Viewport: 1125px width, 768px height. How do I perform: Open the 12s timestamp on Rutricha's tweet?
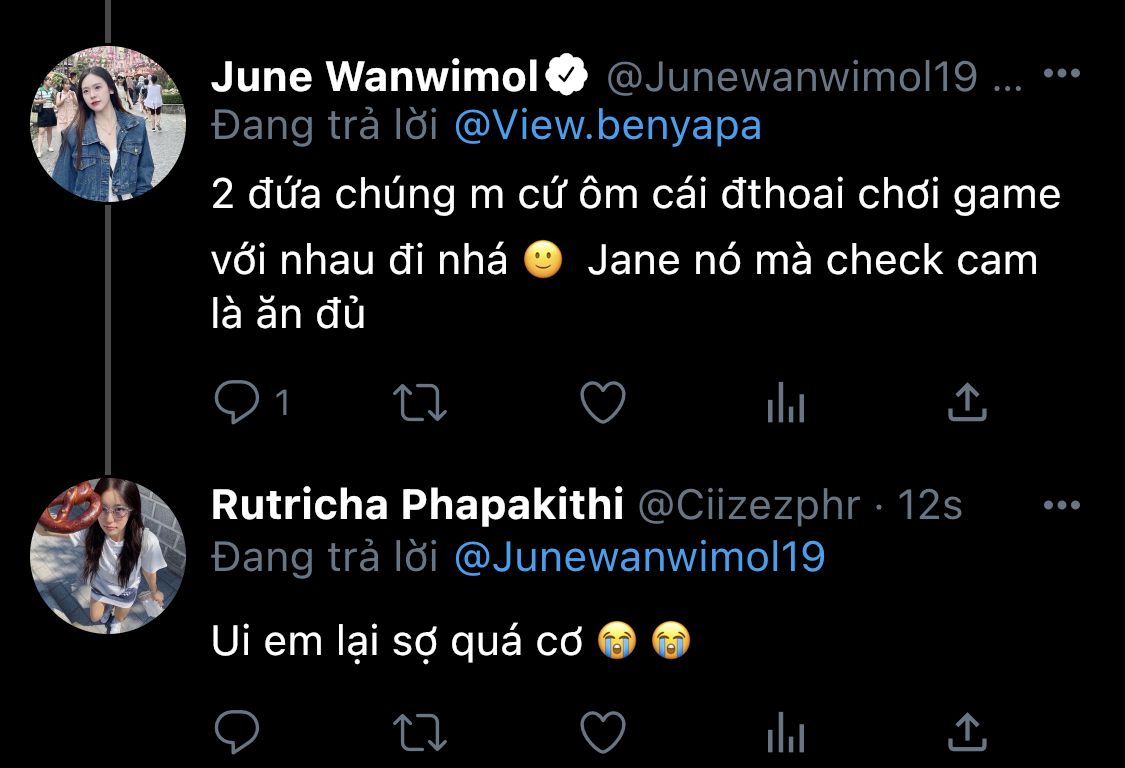pos(930,505)
